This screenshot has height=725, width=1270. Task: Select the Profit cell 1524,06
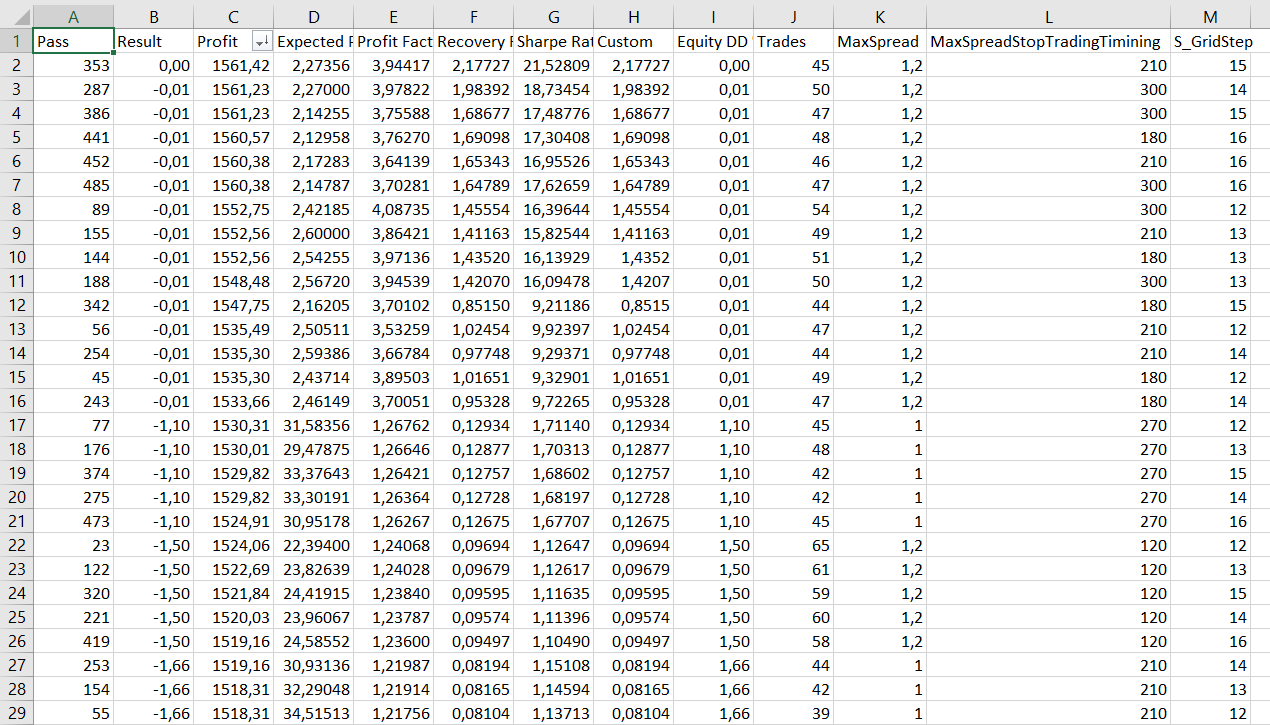click(x=233, y=545)
